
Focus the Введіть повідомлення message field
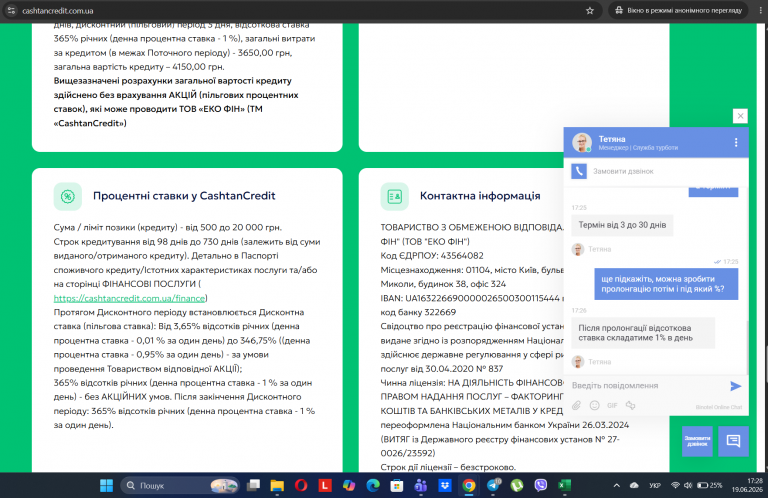[x=647, y=386]
